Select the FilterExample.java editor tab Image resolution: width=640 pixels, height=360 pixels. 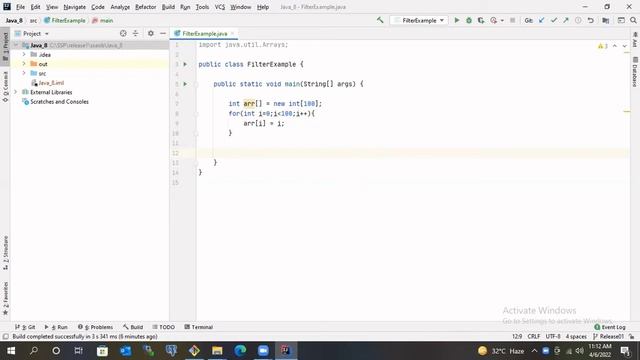click(x=204, y=33)
